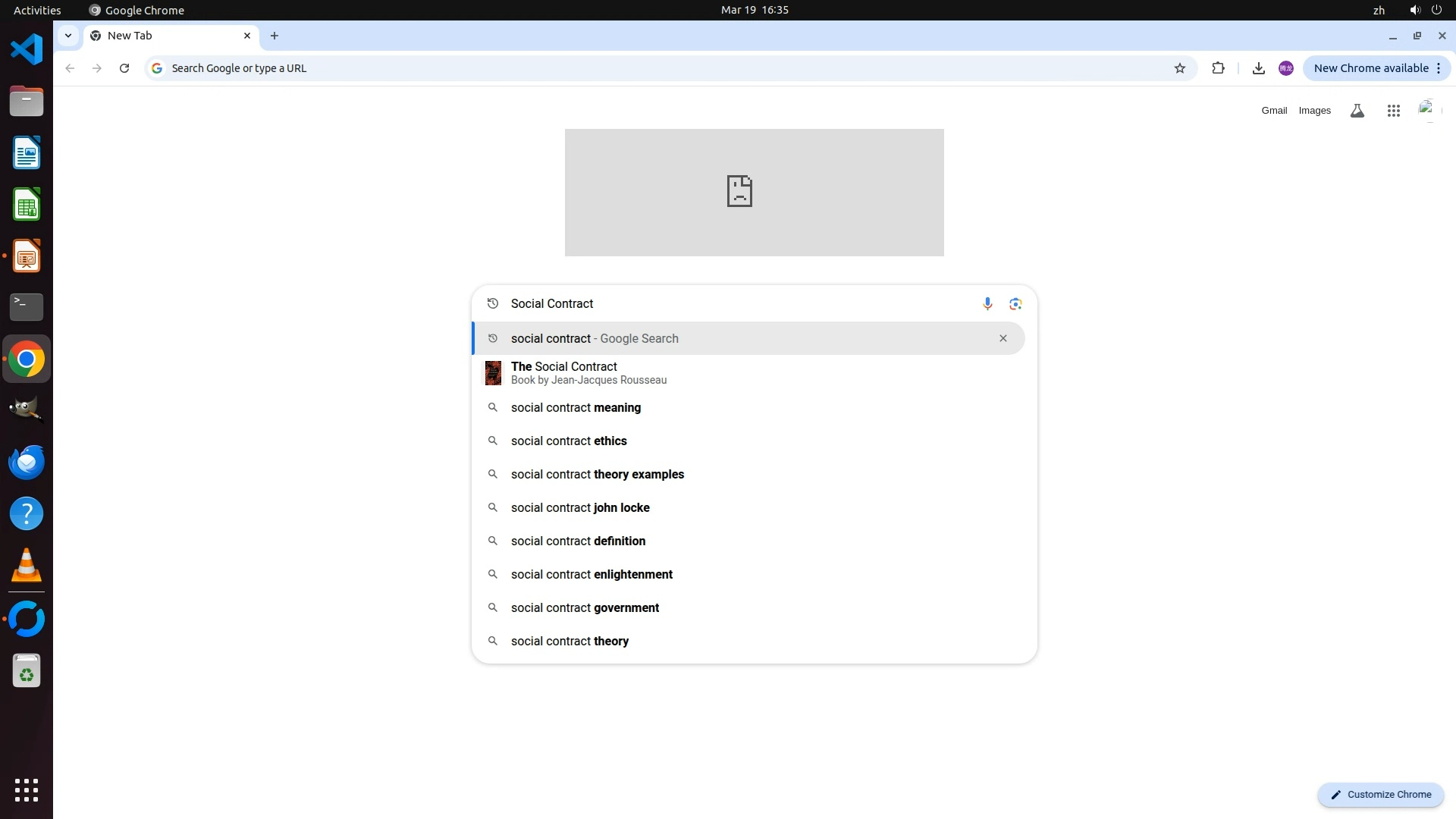Click the voice search microphone icon
This screenshot has width=1456, height=819.
pos(987,304)
